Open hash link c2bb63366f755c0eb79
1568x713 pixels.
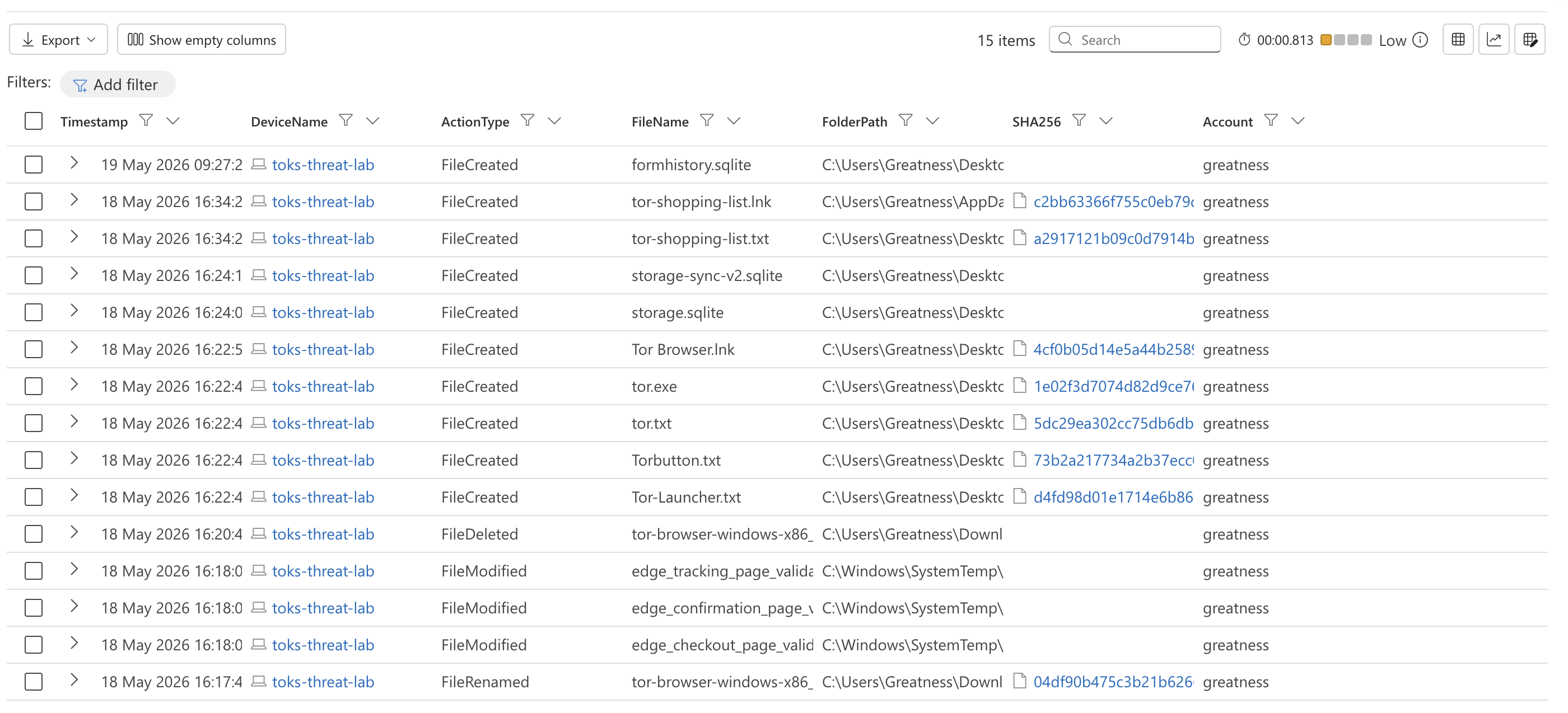pyautogui.click(x=1113, y=201)
